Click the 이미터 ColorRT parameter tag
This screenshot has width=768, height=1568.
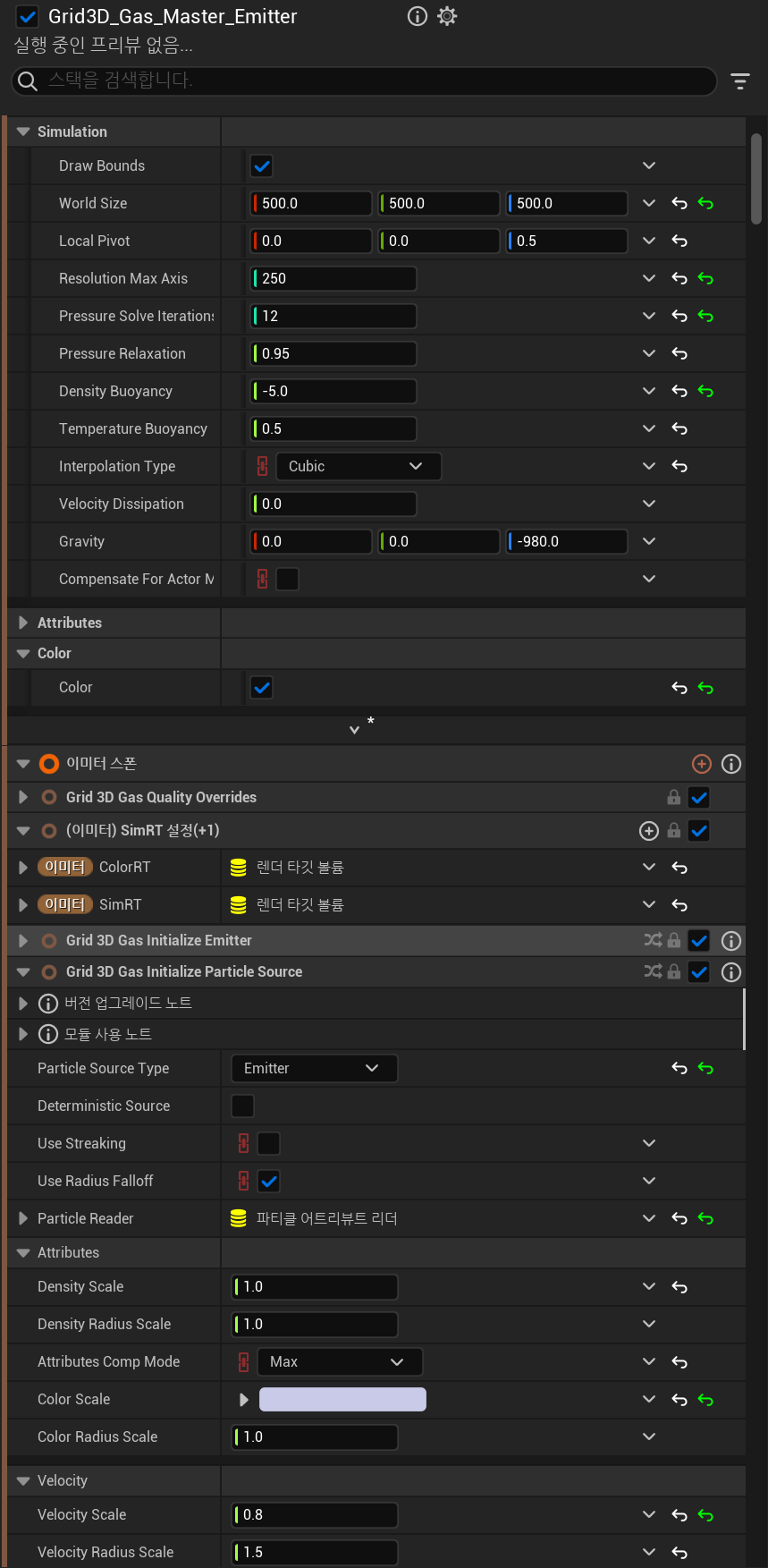click(x=64, y=867)
